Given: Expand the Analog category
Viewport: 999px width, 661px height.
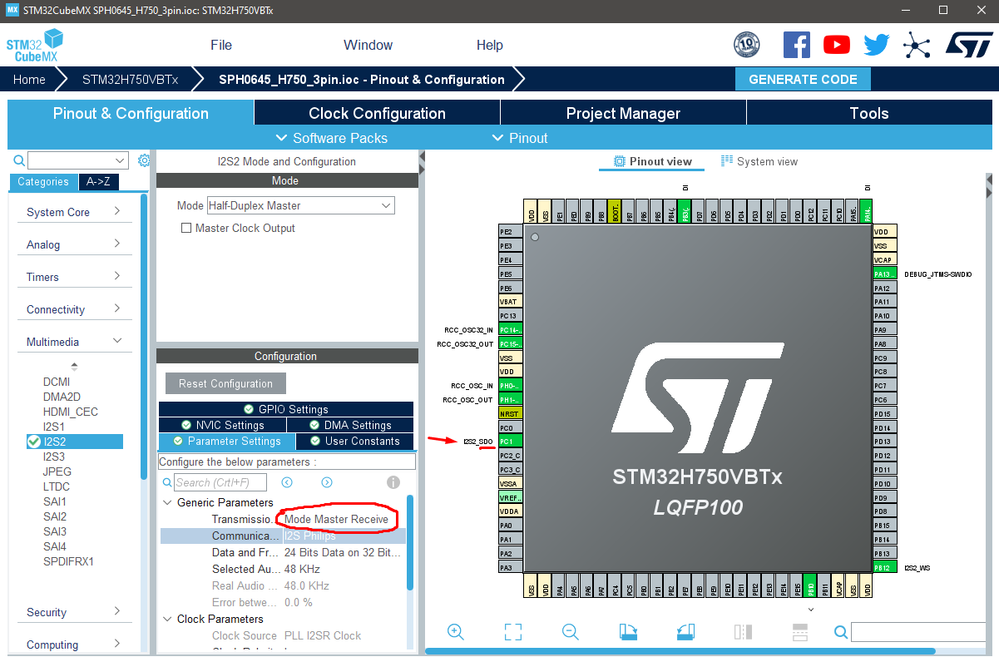Looking at the screenshot, I should 74,244.
